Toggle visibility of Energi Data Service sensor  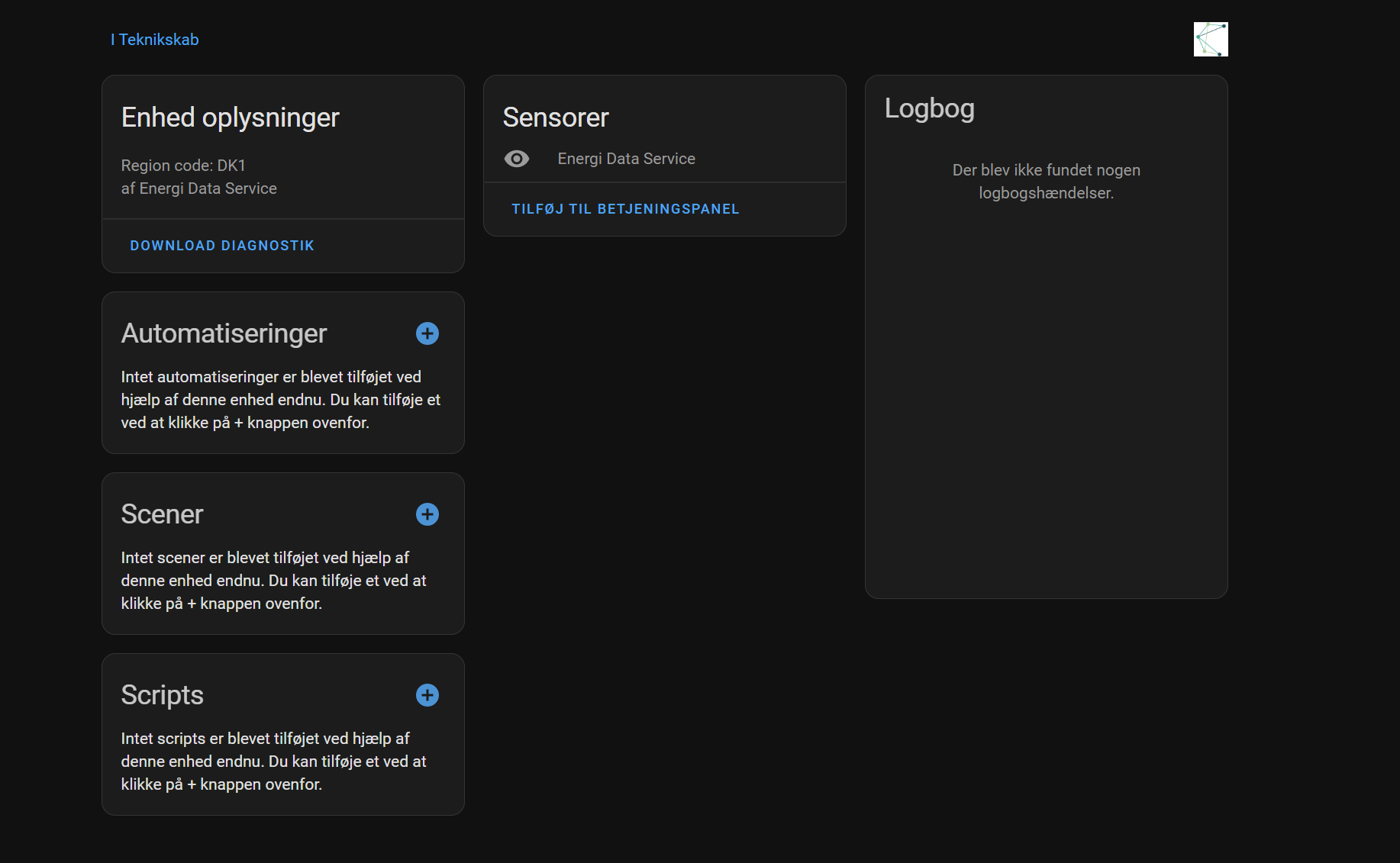tap(517, 158)
